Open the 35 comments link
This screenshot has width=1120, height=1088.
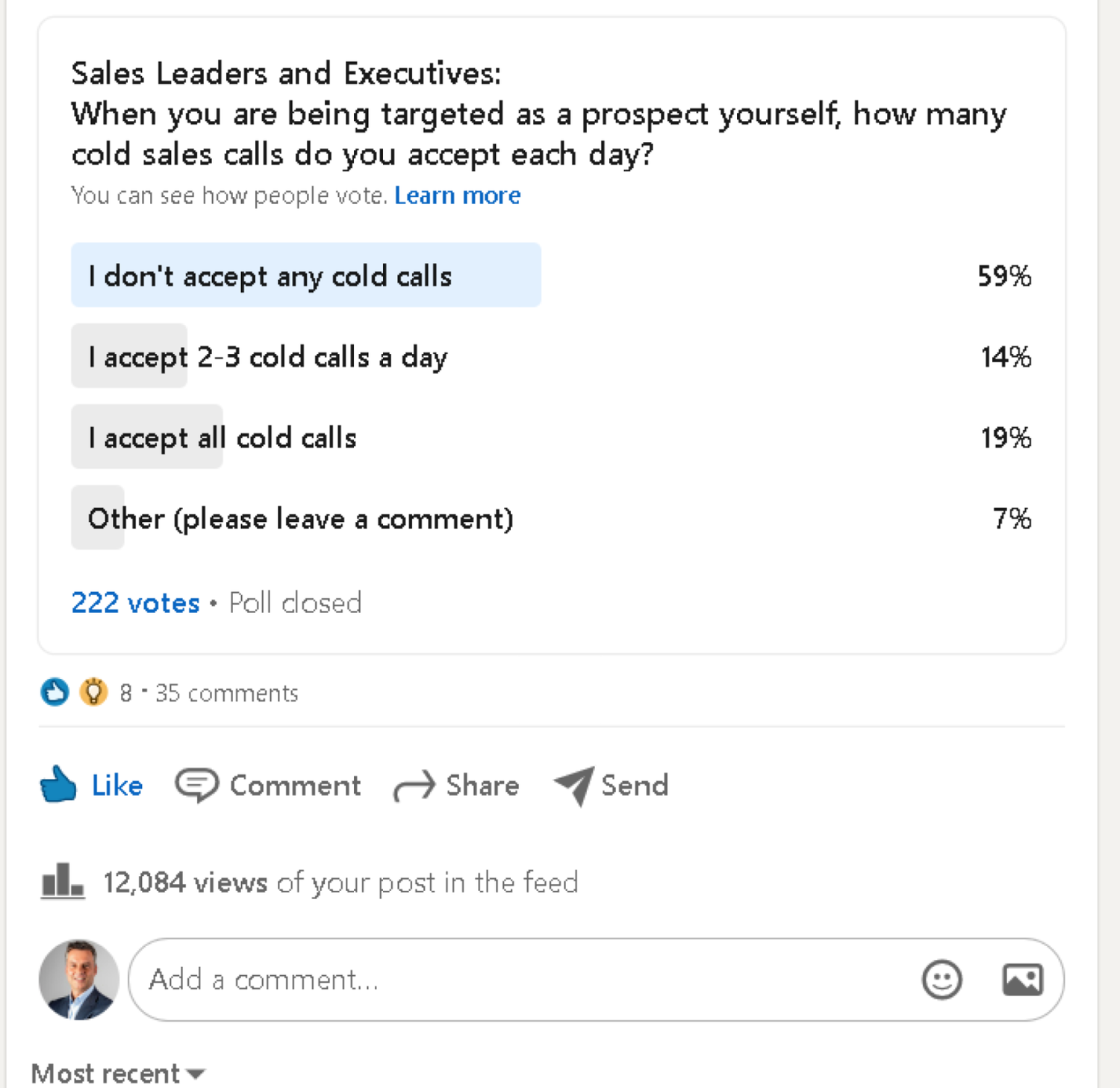(227, 693)
